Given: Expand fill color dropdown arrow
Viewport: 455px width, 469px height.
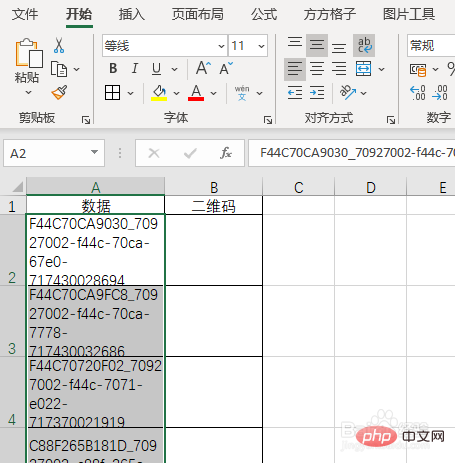Looking at the screenshot, I should click(176, 93).
